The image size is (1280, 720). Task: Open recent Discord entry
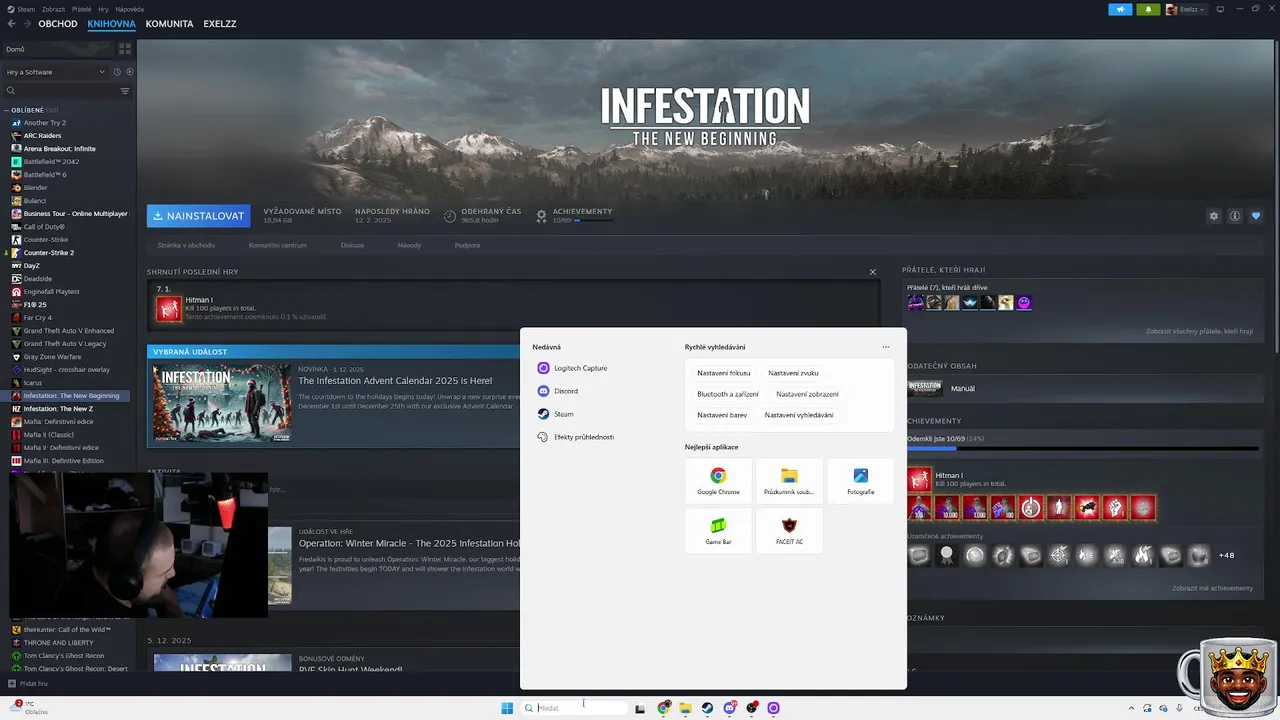pyautogui.click(x=558, y=391)
